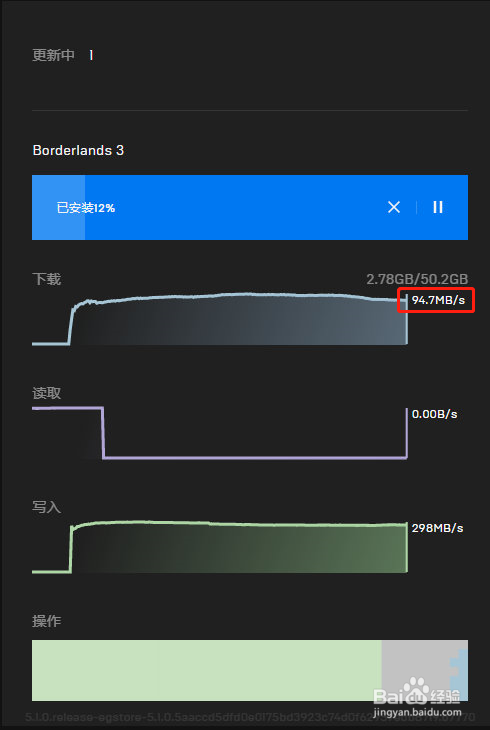Click the 更新中 section header
The width and height of the screenshot is (490, 730).
point(53,55)
